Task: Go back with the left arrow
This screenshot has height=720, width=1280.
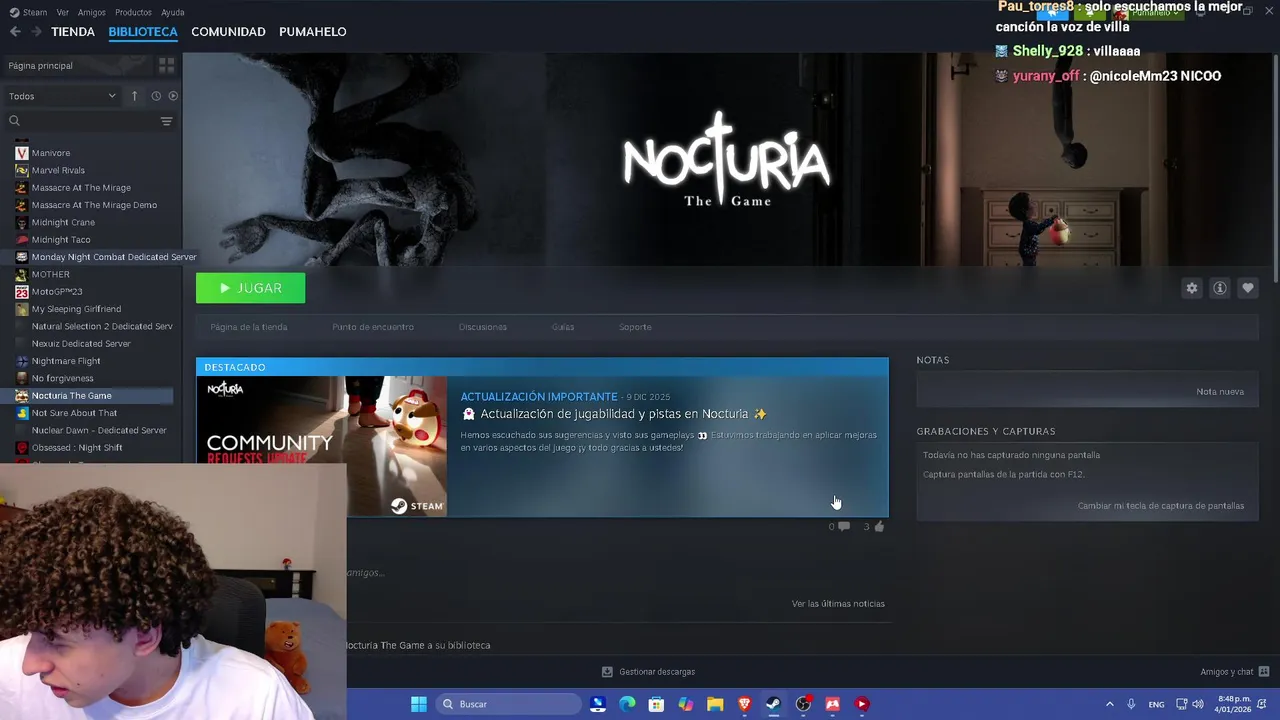Action: point(15,32)
